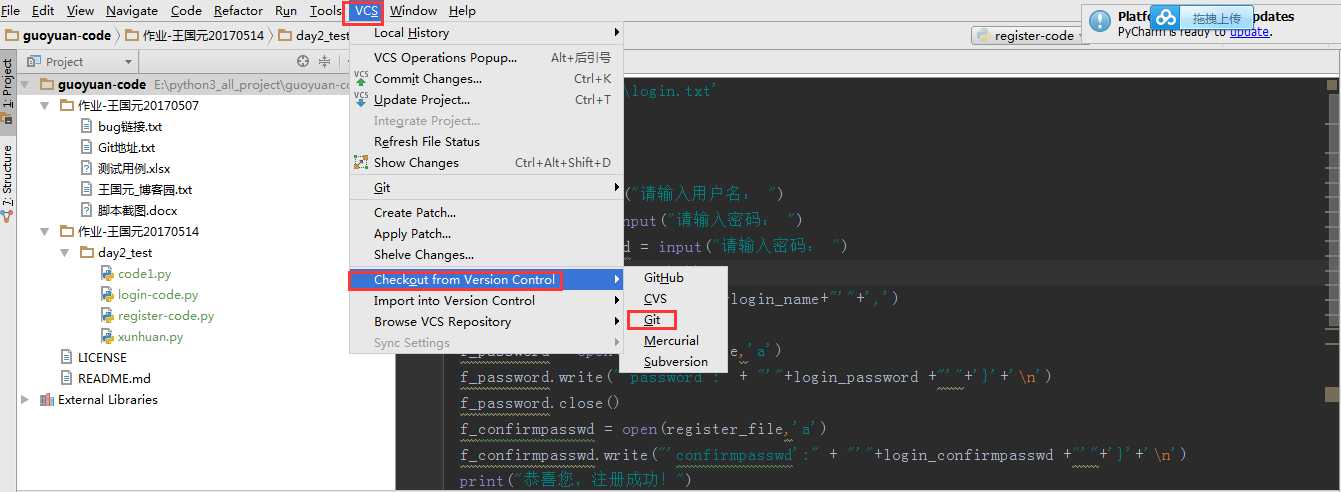Click the guoyuan-code root folder icon
Viewport: 1341px width, 492px height.
[x=47, y=84]
